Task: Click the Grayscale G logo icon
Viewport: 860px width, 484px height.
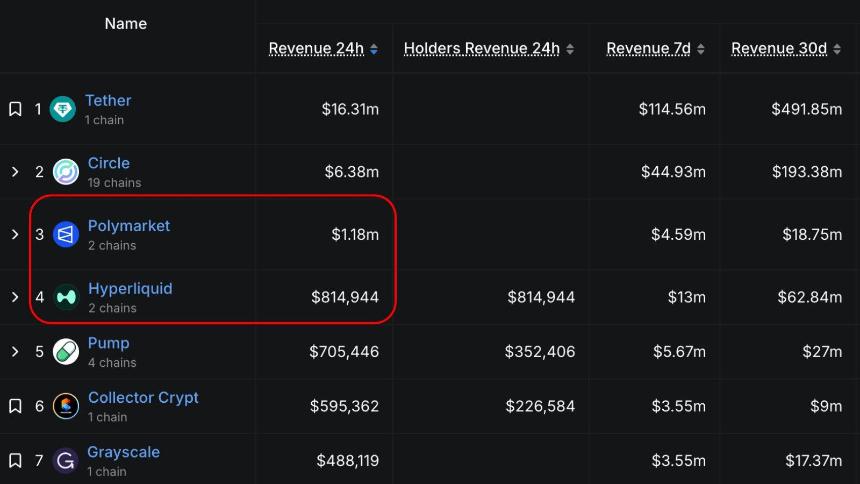Action: coord(66,460)
